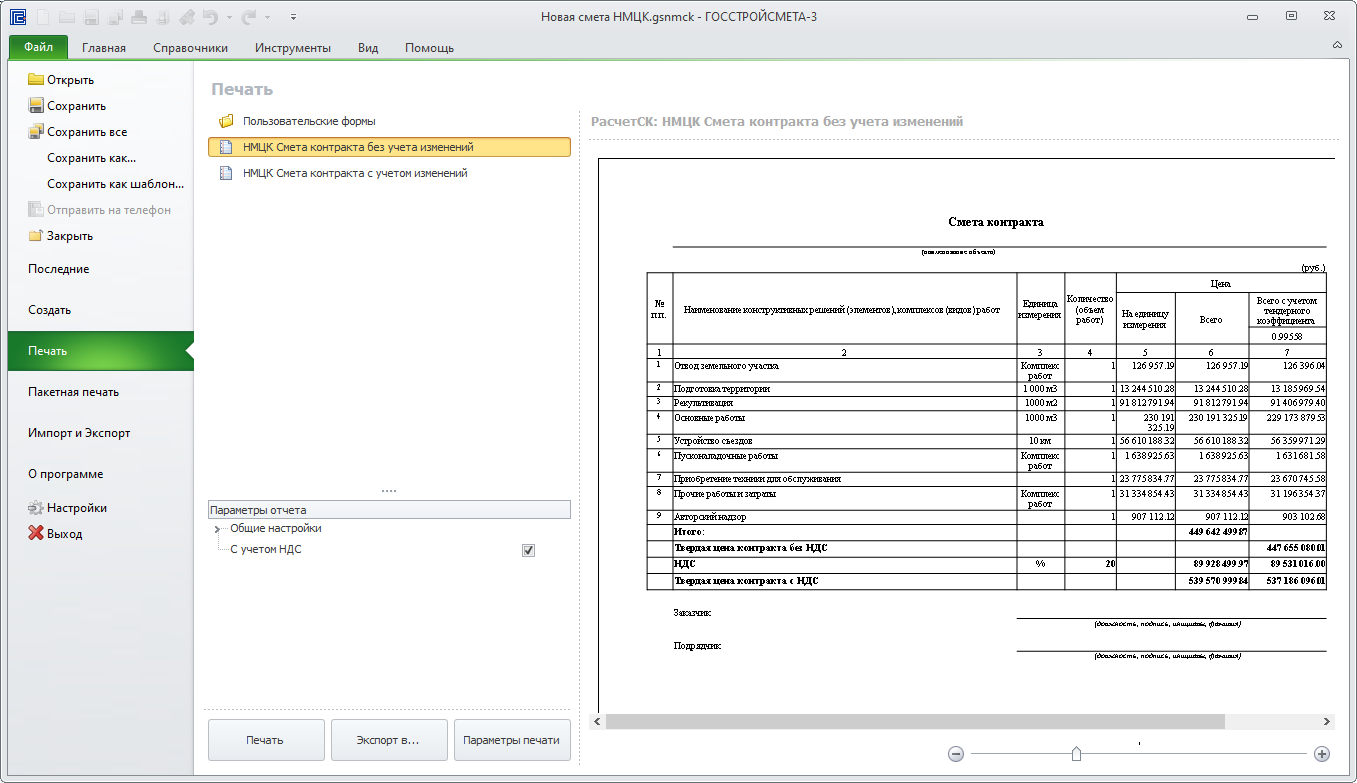Switch to the Справочники ribbon tab

click(x=191, y=47)
